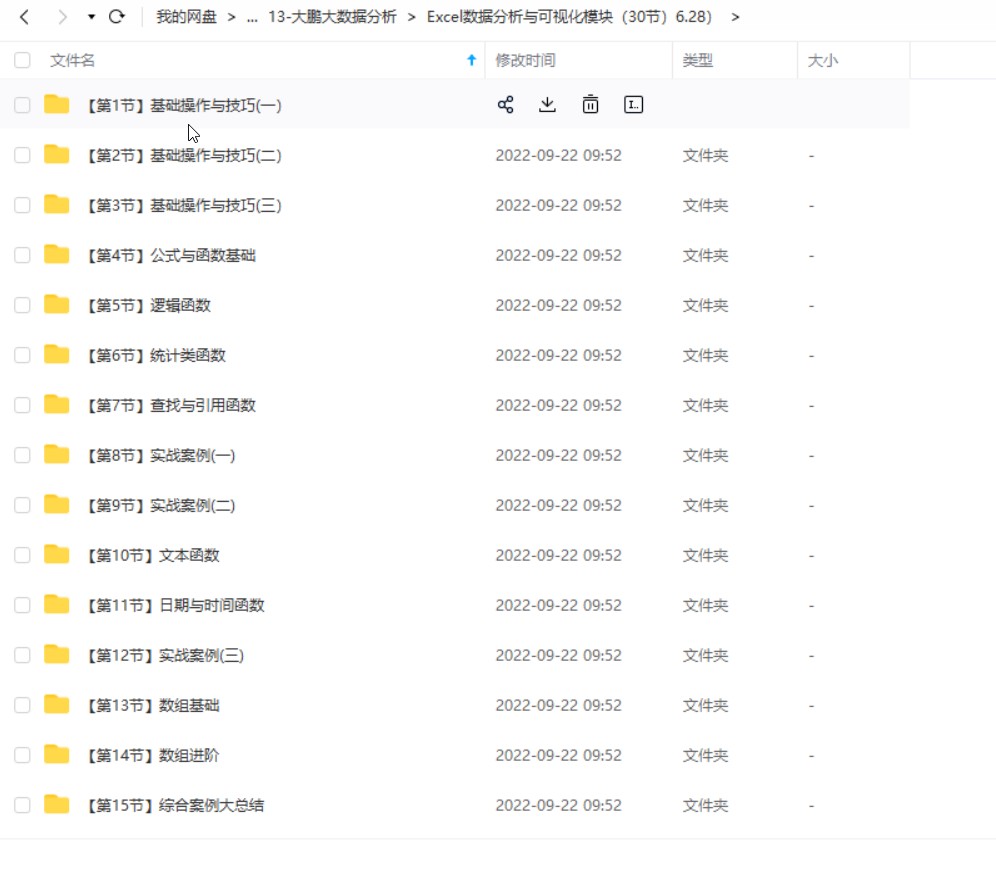Go to 13-大鹏大数据分析 breadcrumb
The width and height of the screenshot is (996, 879).
click(332, 17)
